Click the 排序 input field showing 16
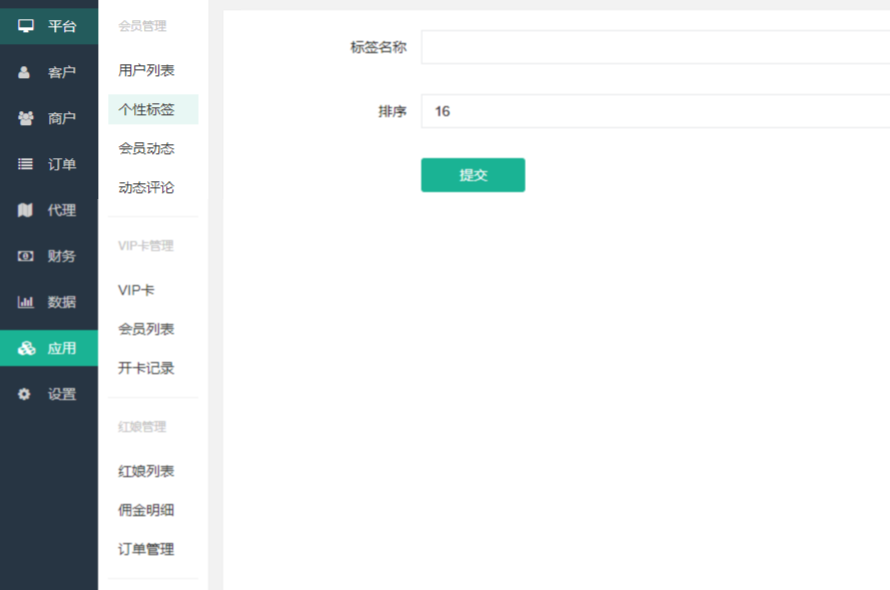The width and height of the screenshot is (890, 590). point(656,111)
